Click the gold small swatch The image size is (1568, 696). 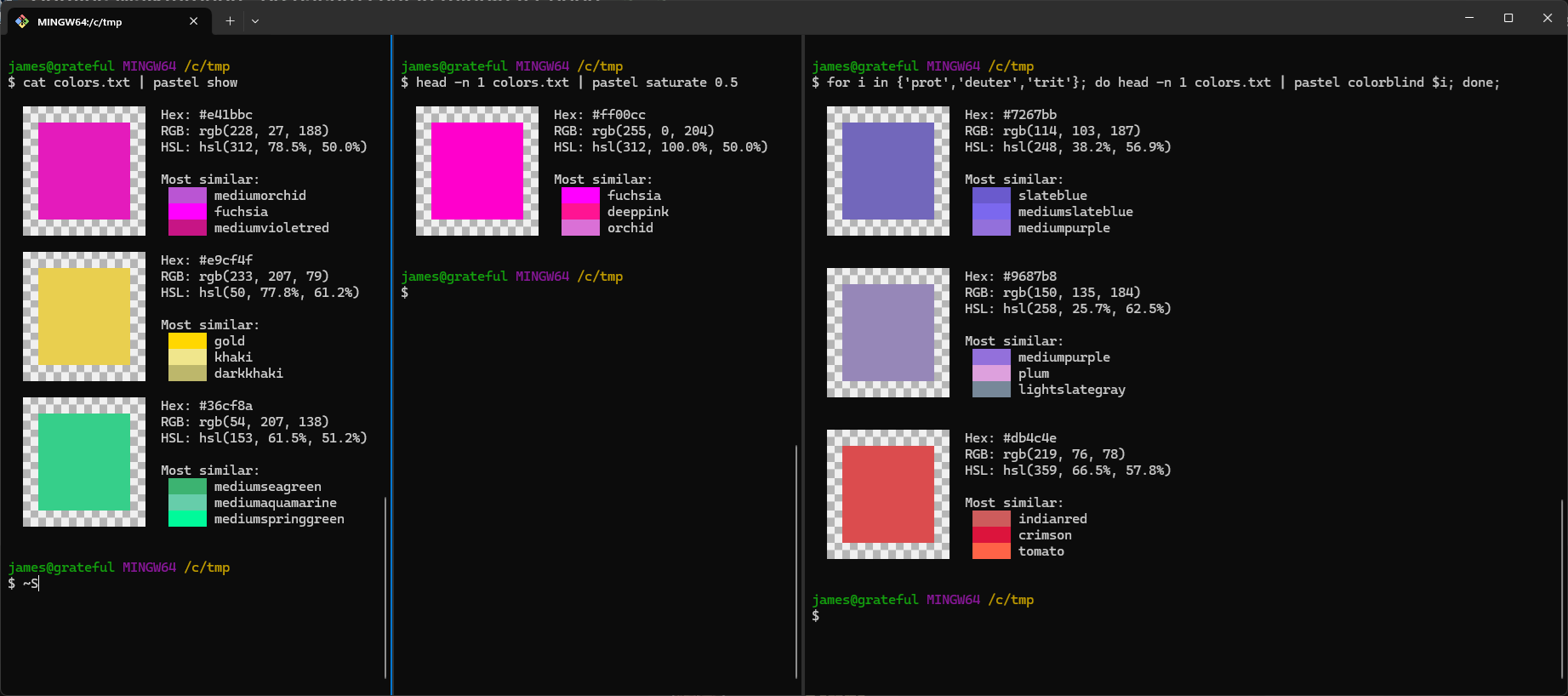click(187, 341)
